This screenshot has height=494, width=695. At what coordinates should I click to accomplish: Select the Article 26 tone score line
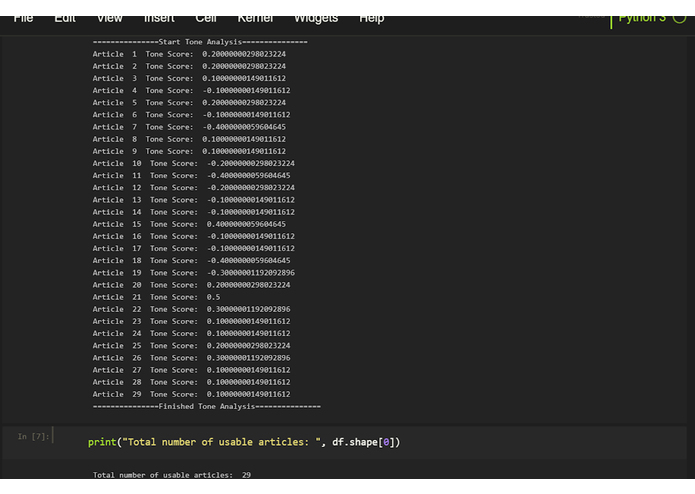[191, 358]
